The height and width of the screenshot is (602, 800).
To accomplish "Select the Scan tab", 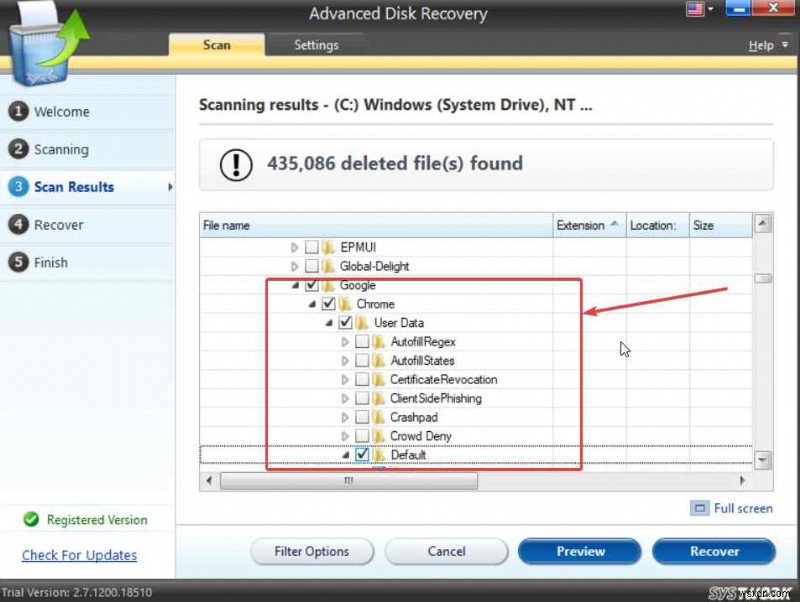I will click(x=216, y=45).
